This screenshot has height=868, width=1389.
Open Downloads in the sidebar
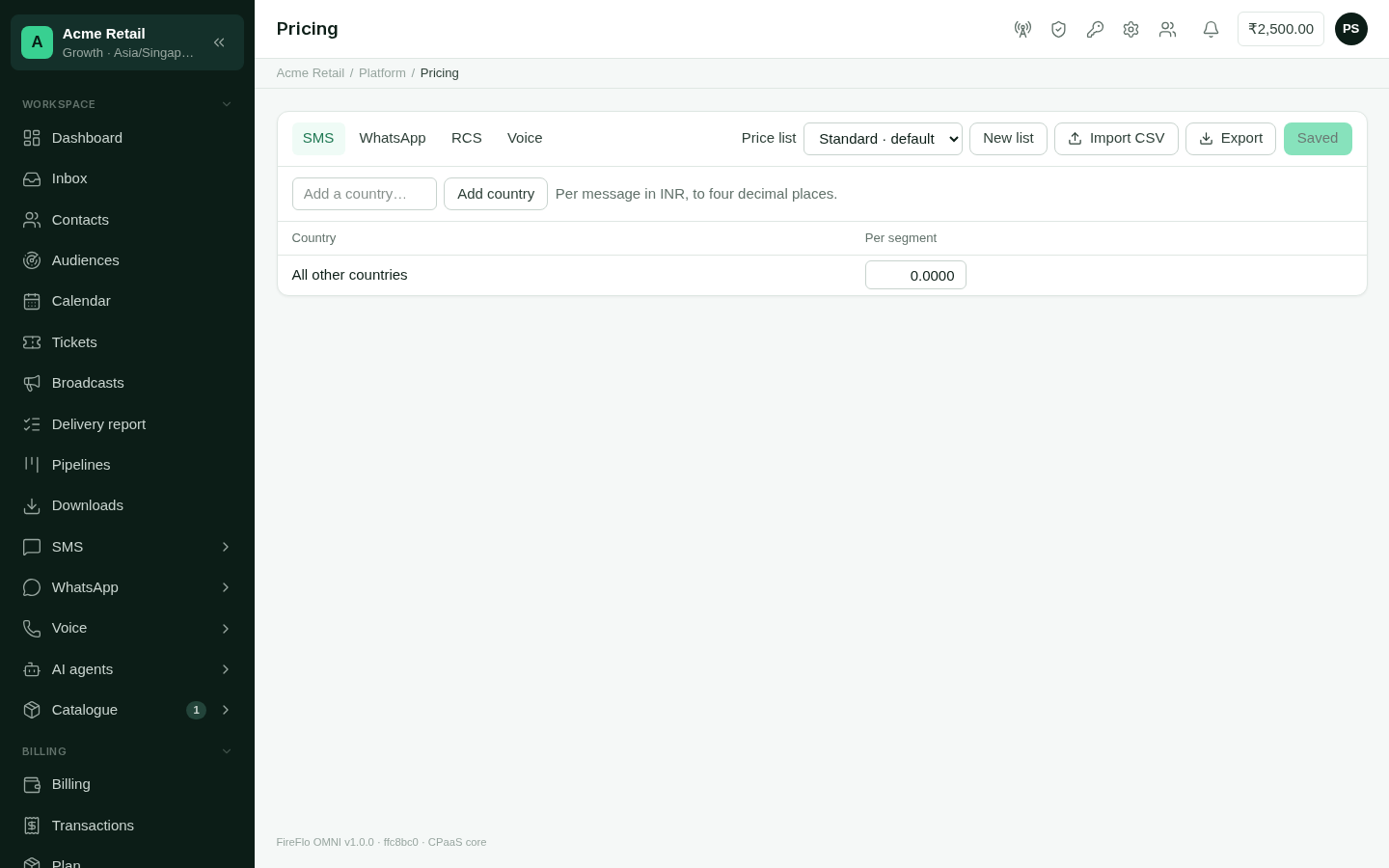127,505
